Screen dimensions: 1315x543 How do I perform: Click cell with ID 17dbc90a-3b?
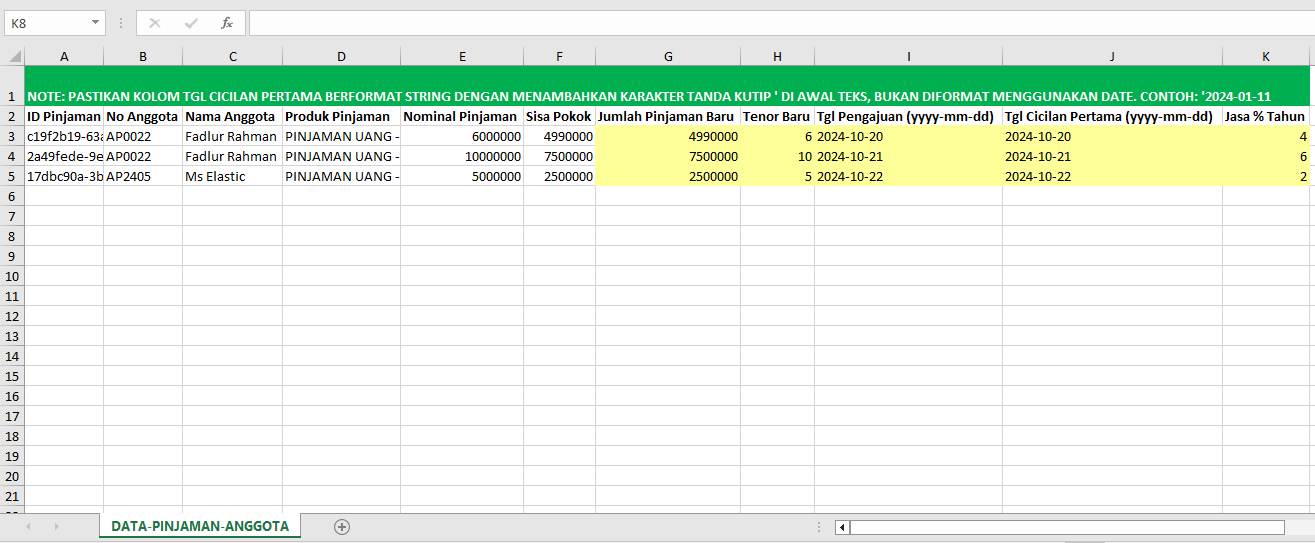pyautogui.click(x=64, y=176)
